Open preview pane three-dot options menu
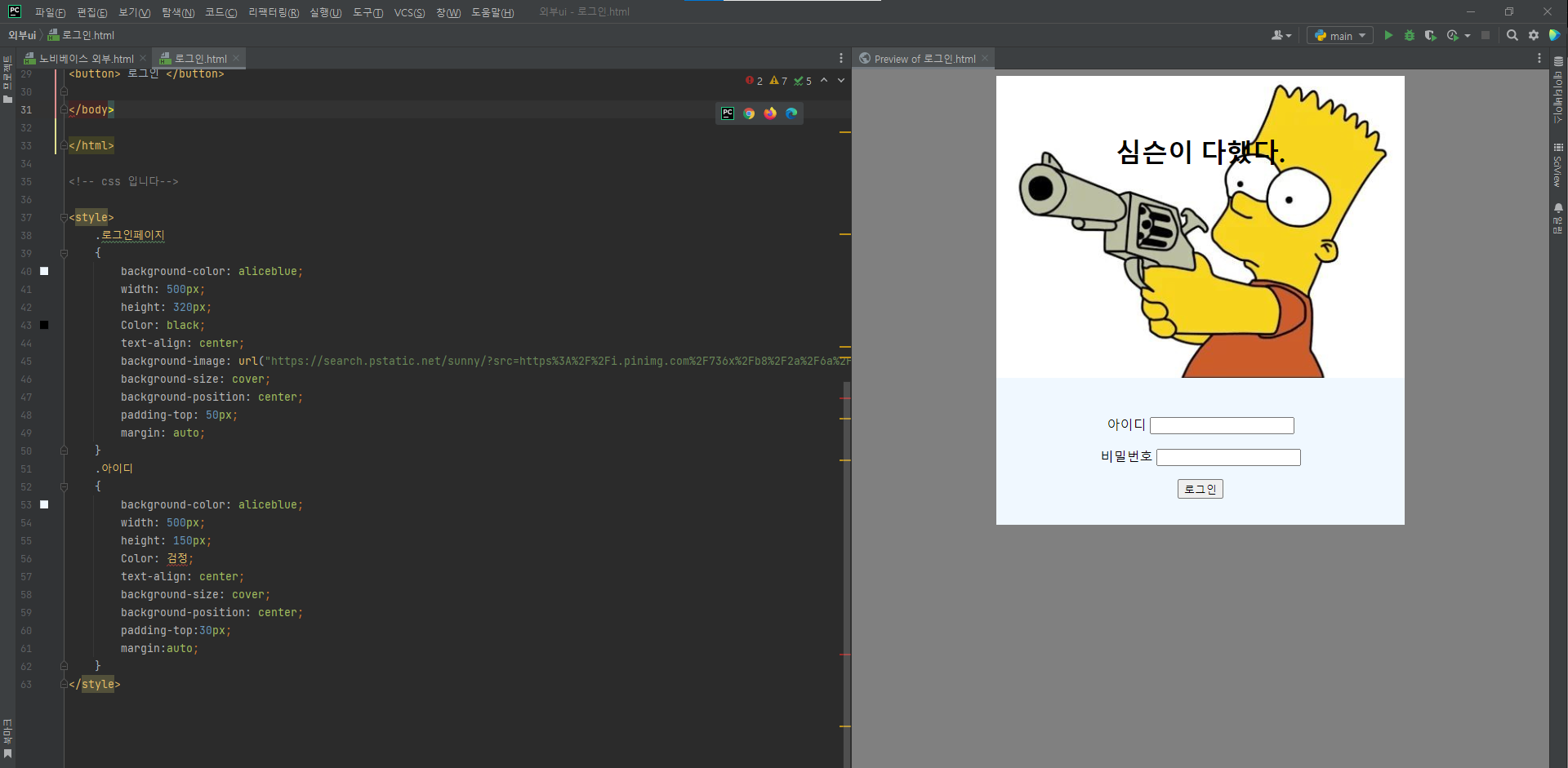 tap(1539, 58)
